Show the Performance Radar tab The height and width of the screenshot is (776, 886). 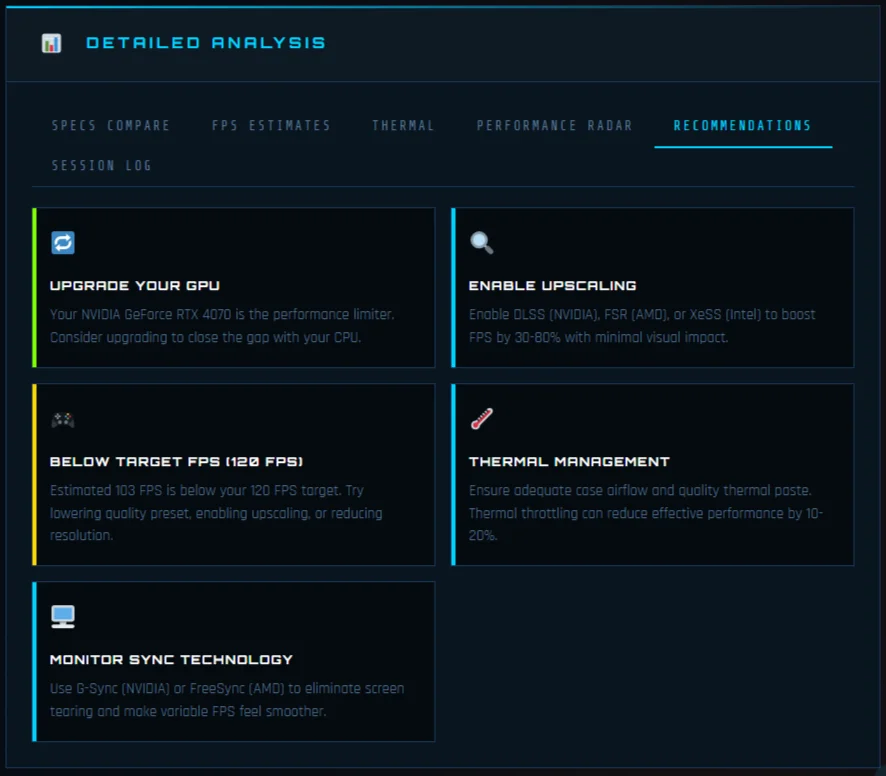click(554, 126)
